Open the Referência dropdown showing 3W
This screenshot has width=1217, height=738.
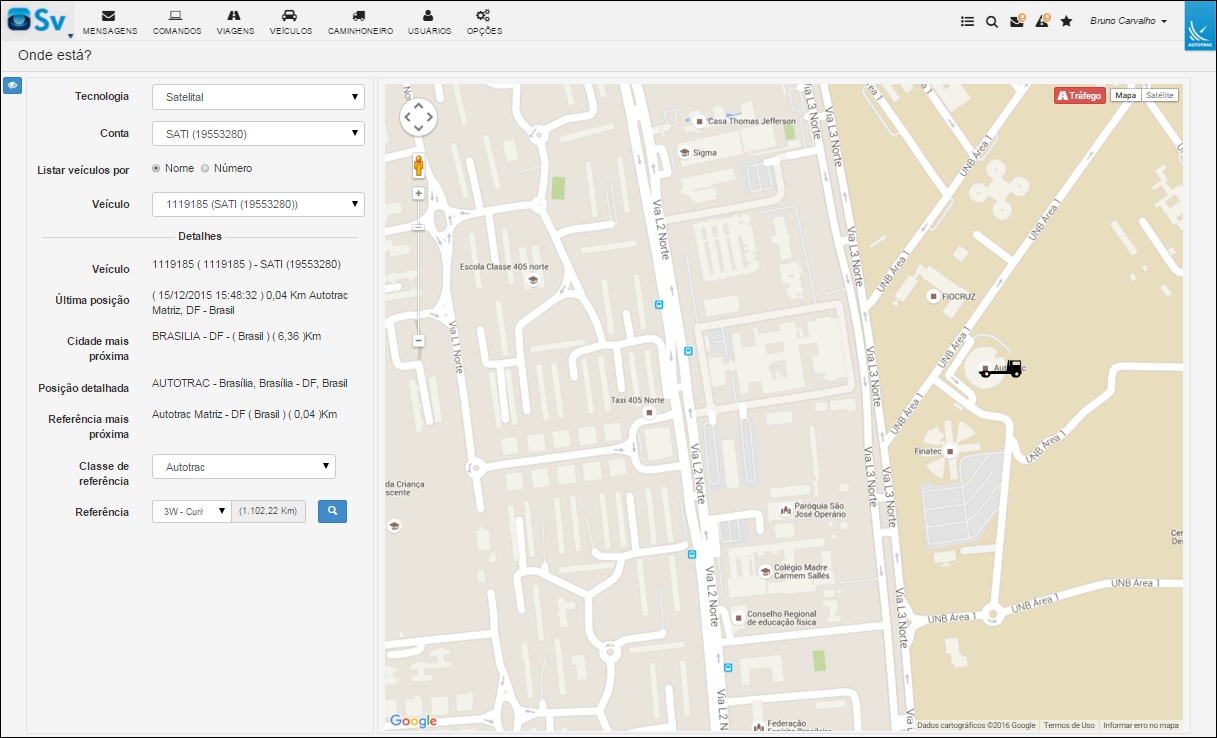click(191, 511)
